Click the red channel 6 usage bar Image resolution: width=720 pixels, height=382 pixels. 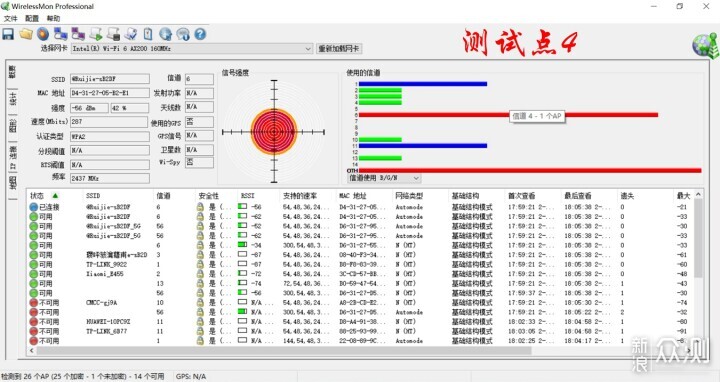(508, 115)
